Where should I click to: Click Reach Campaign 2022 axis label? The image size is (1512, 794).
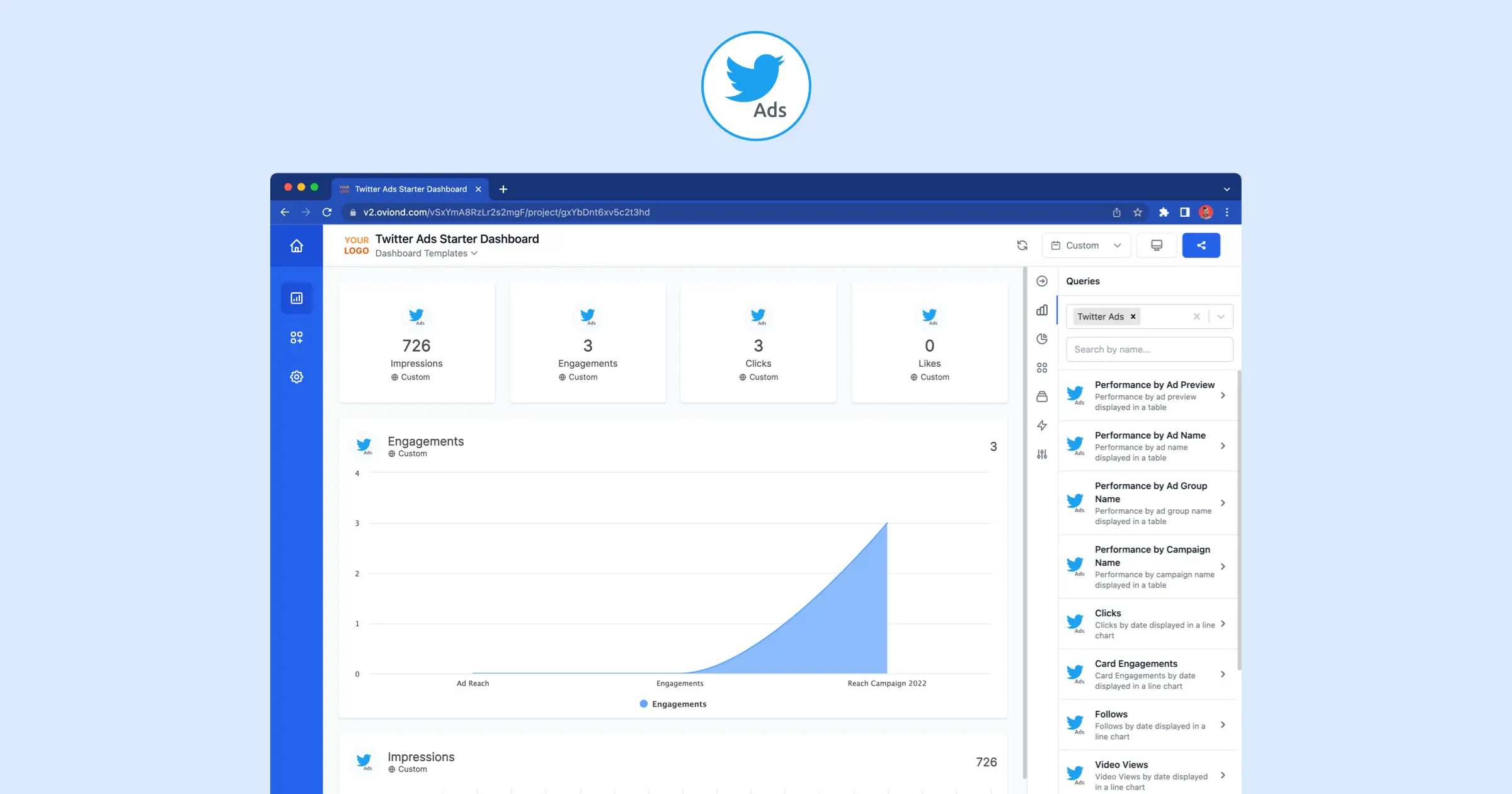(x=887, y=683)
